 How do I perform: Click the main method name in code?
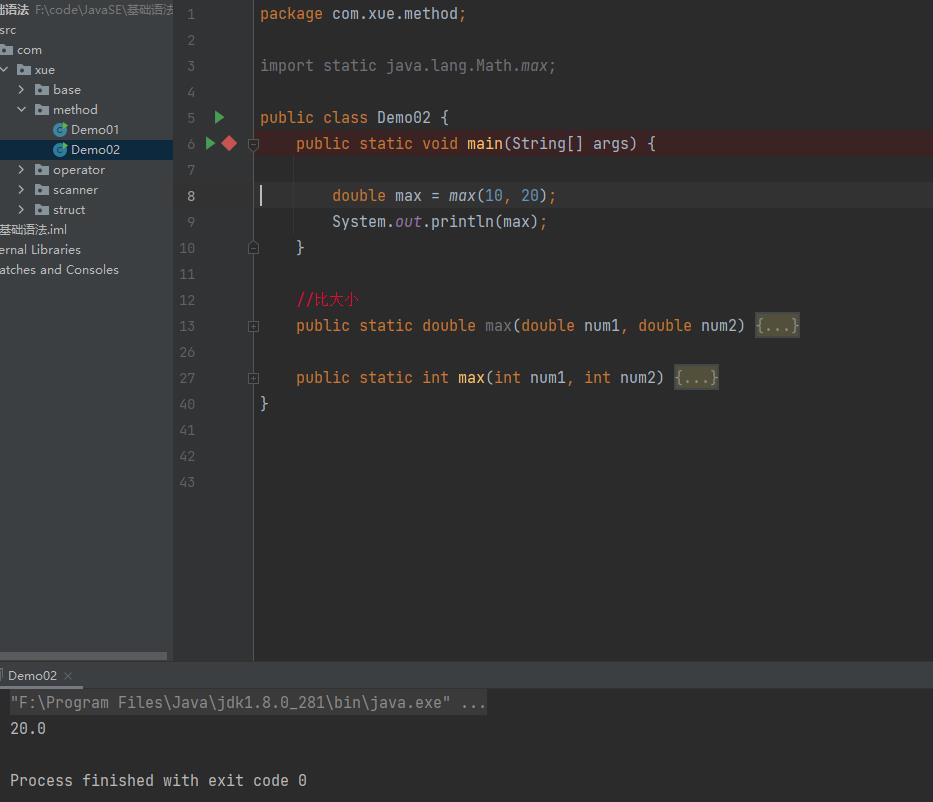484,143
